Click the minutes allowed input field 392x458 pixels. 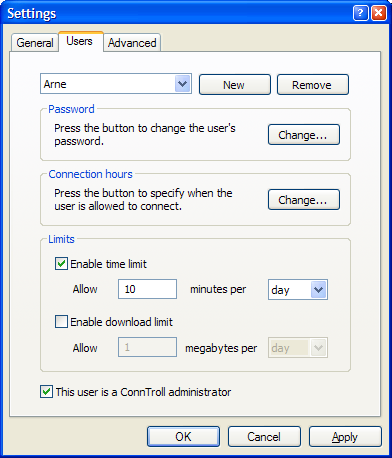[x=147, y=289]
